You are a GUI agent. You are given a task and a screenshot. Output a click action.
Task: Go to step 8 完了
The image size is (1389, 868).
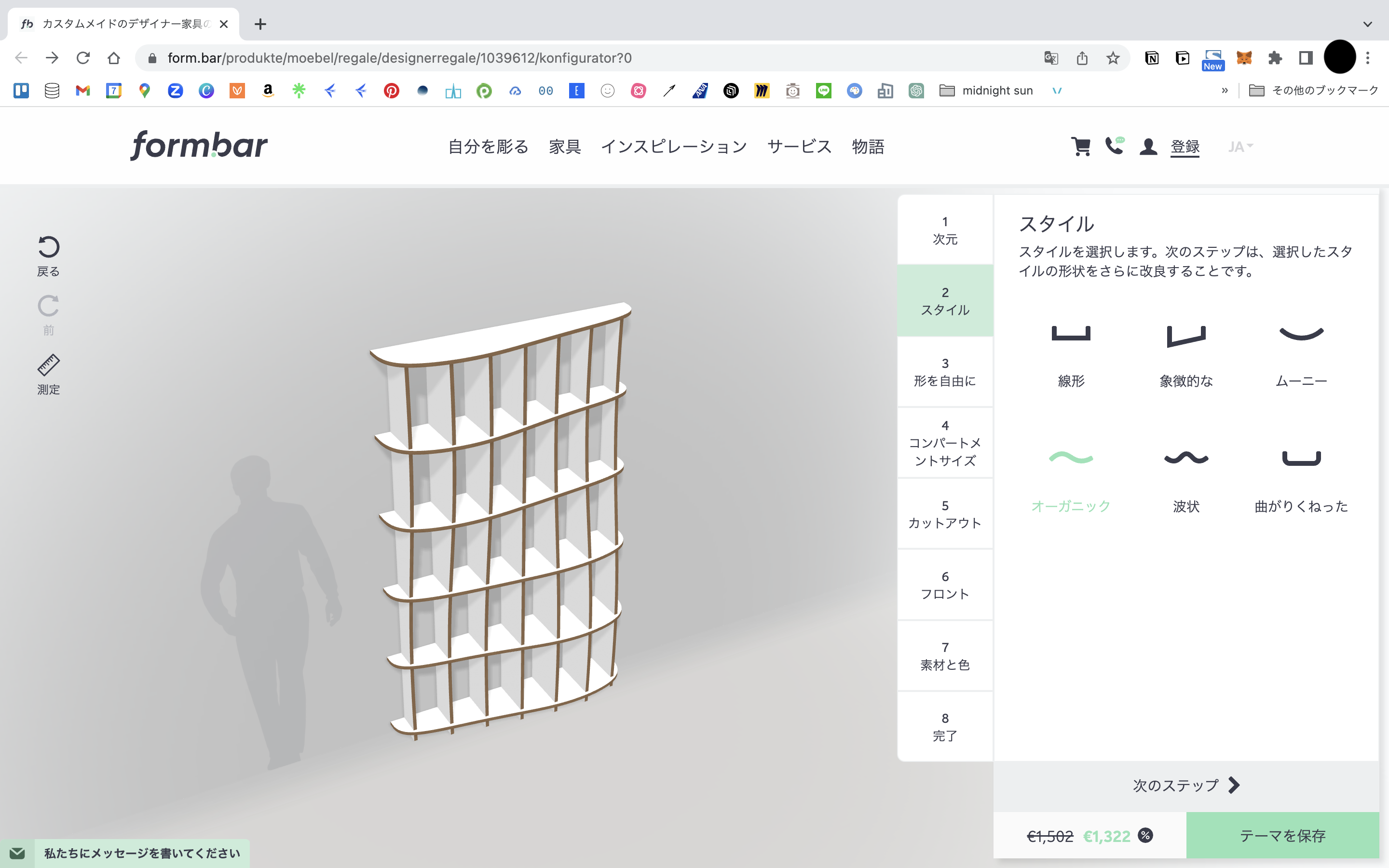945,727
